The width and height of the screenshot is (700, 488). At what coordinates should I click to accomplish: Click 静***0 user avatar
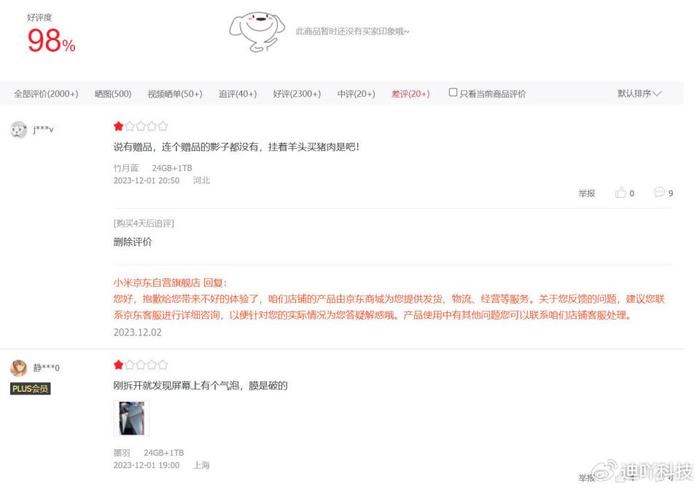click(19, 368)
